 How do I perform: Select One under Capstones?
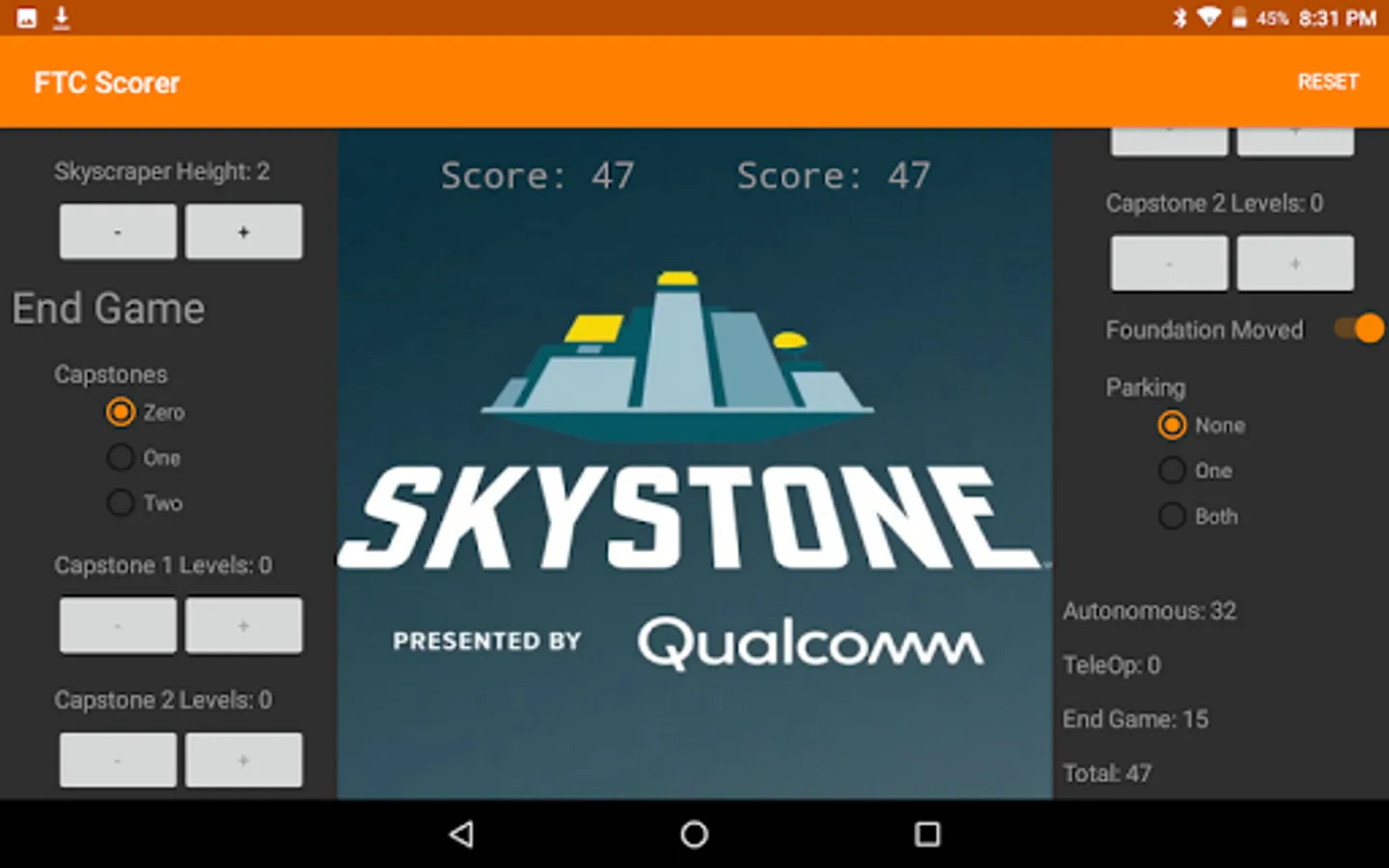point(144,458)
